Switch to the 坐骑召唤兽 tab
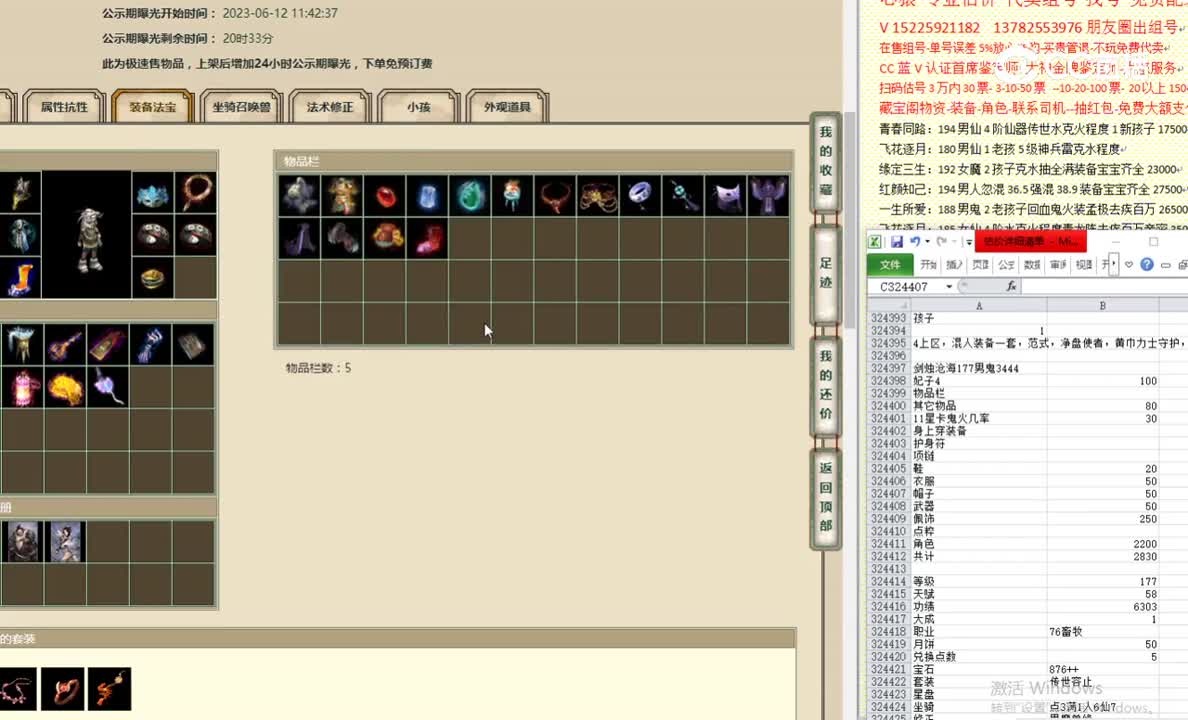The height and width of the screenshot is (720, 1188). [x=240, y=105]
